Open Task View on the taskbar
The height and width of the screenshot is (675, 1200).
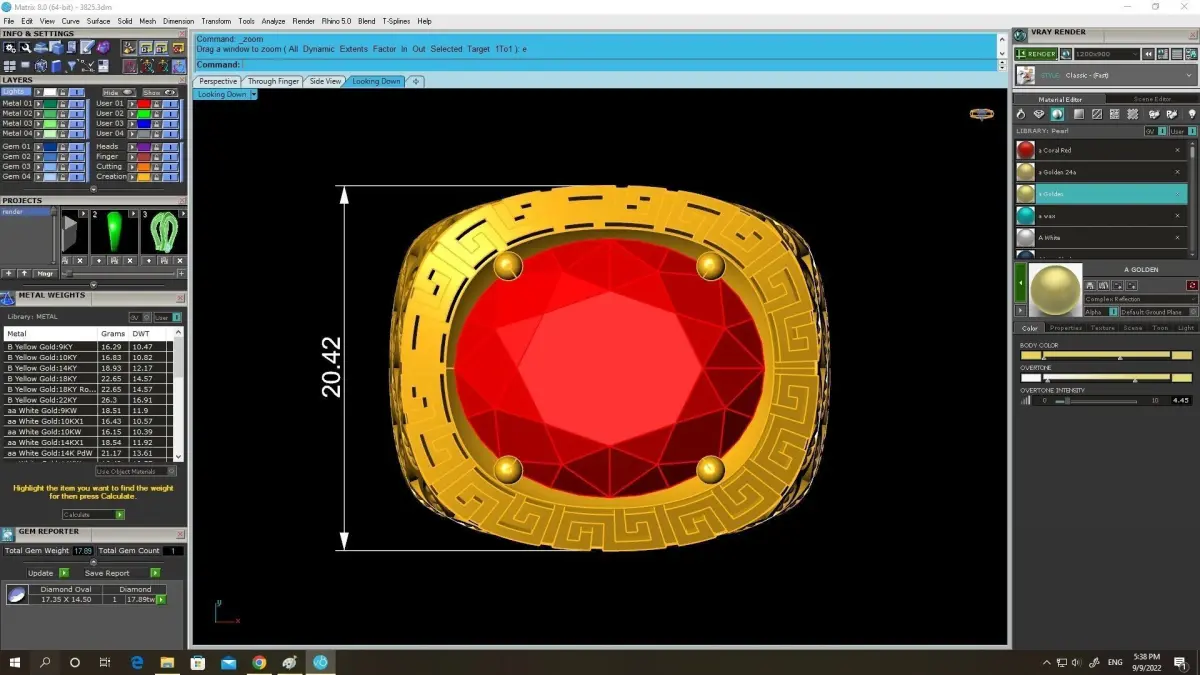(x=105, y=662)
